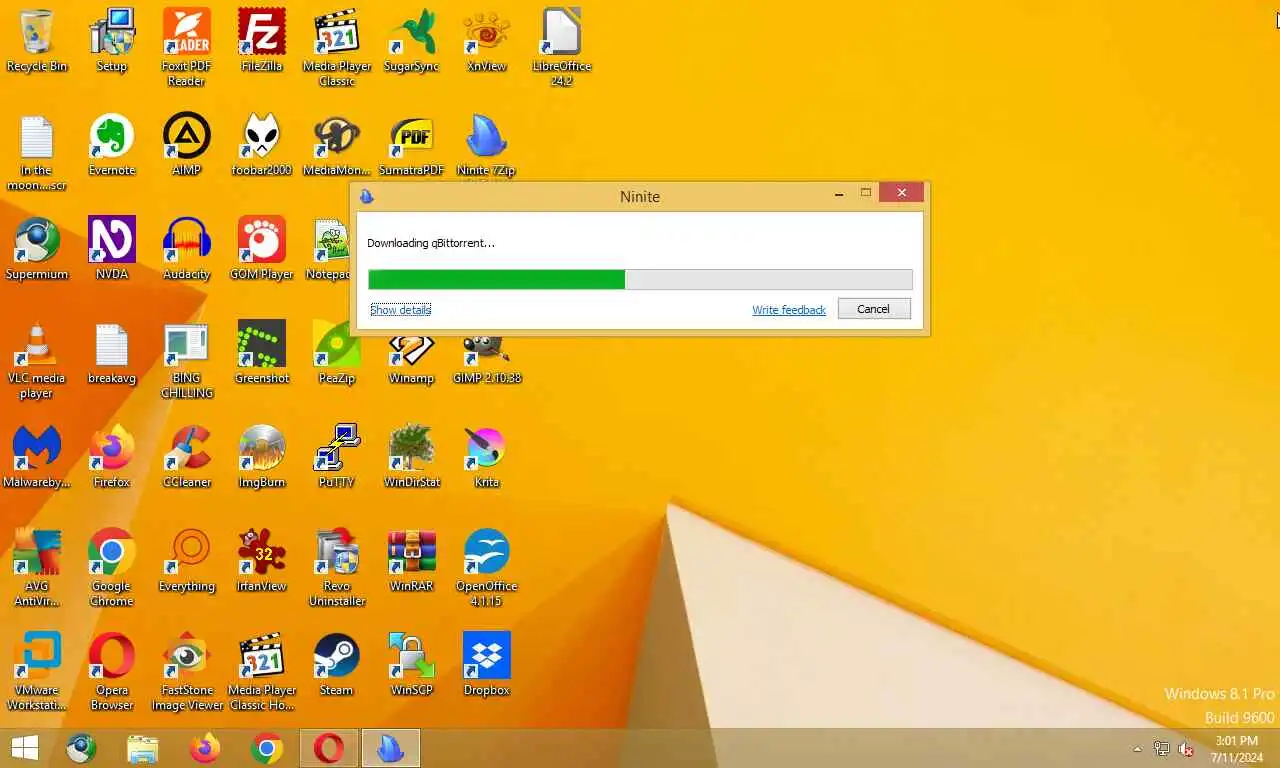Screen dimensions: 1280x768
Task: Click the Greenshot desktop shortcut
Action: coord(262,353)
